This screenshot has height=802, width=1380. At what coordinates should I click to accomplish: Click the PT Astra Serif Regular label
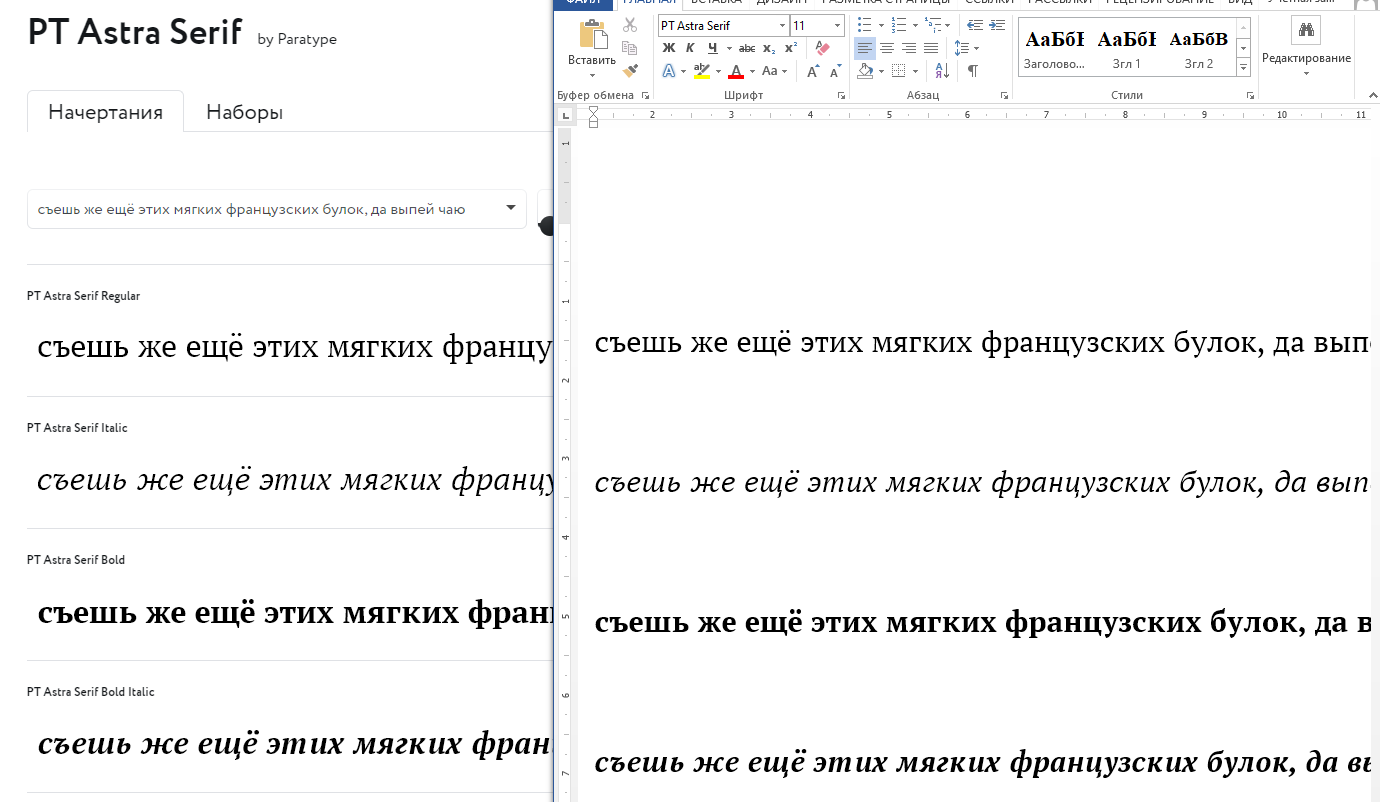click(x=83, y=296)
